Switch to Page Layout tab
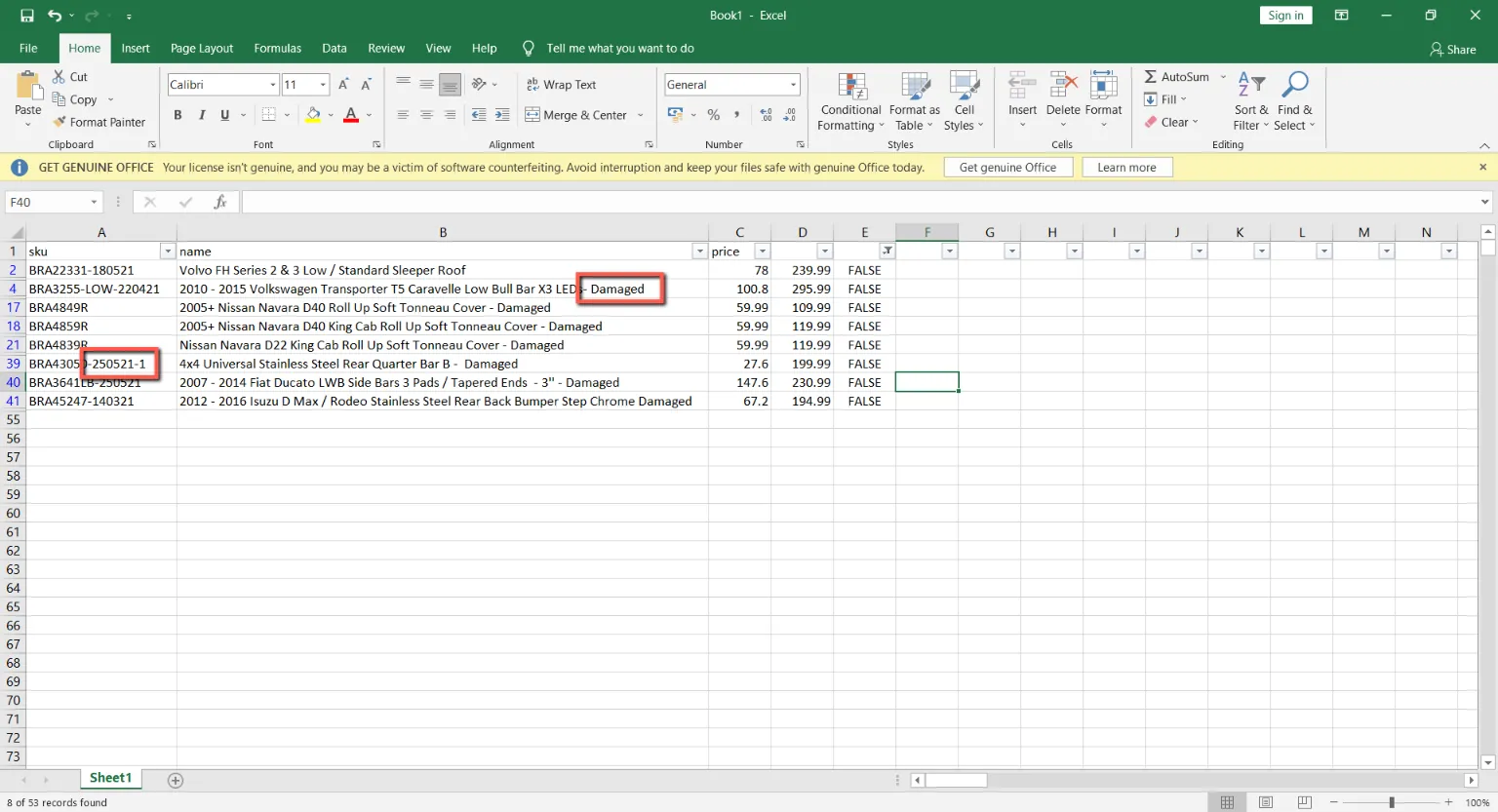 pyautogui.click(x=202, y=48)
